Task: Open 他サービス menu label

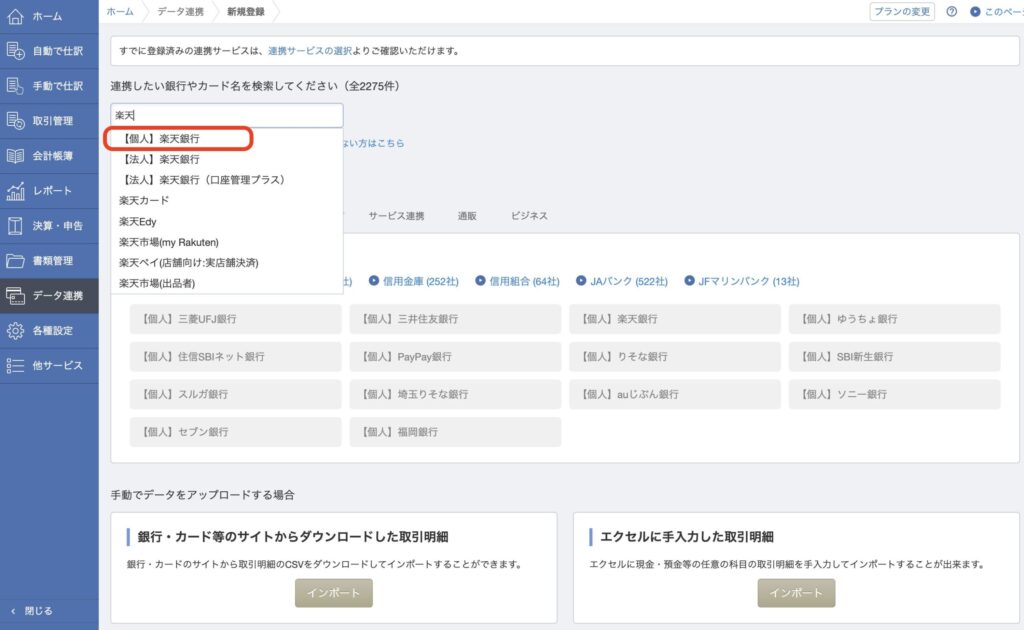Action: pos(57,366)
